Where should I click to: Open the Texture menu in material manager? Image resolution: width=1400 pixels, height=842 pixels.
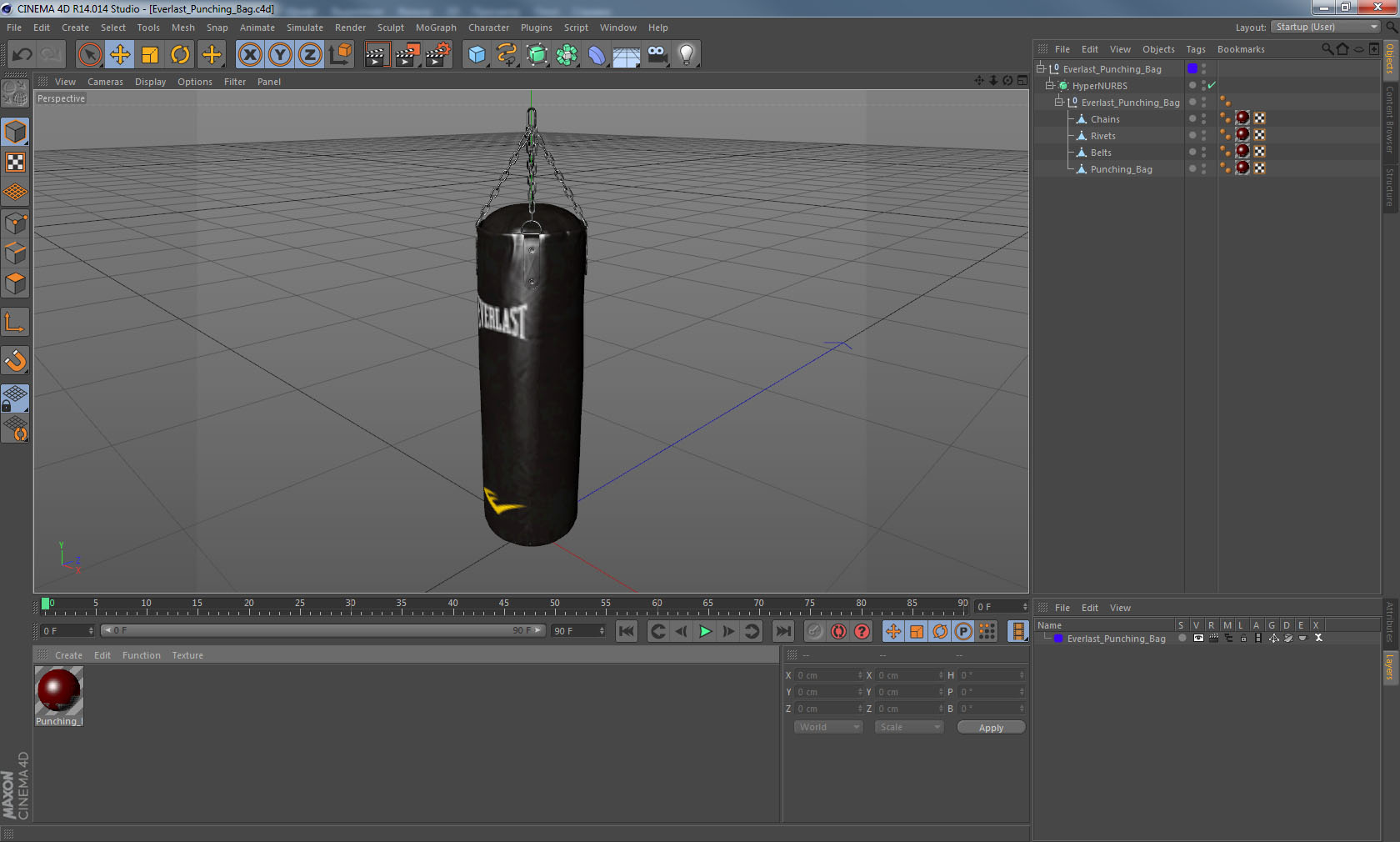point(187,655)
